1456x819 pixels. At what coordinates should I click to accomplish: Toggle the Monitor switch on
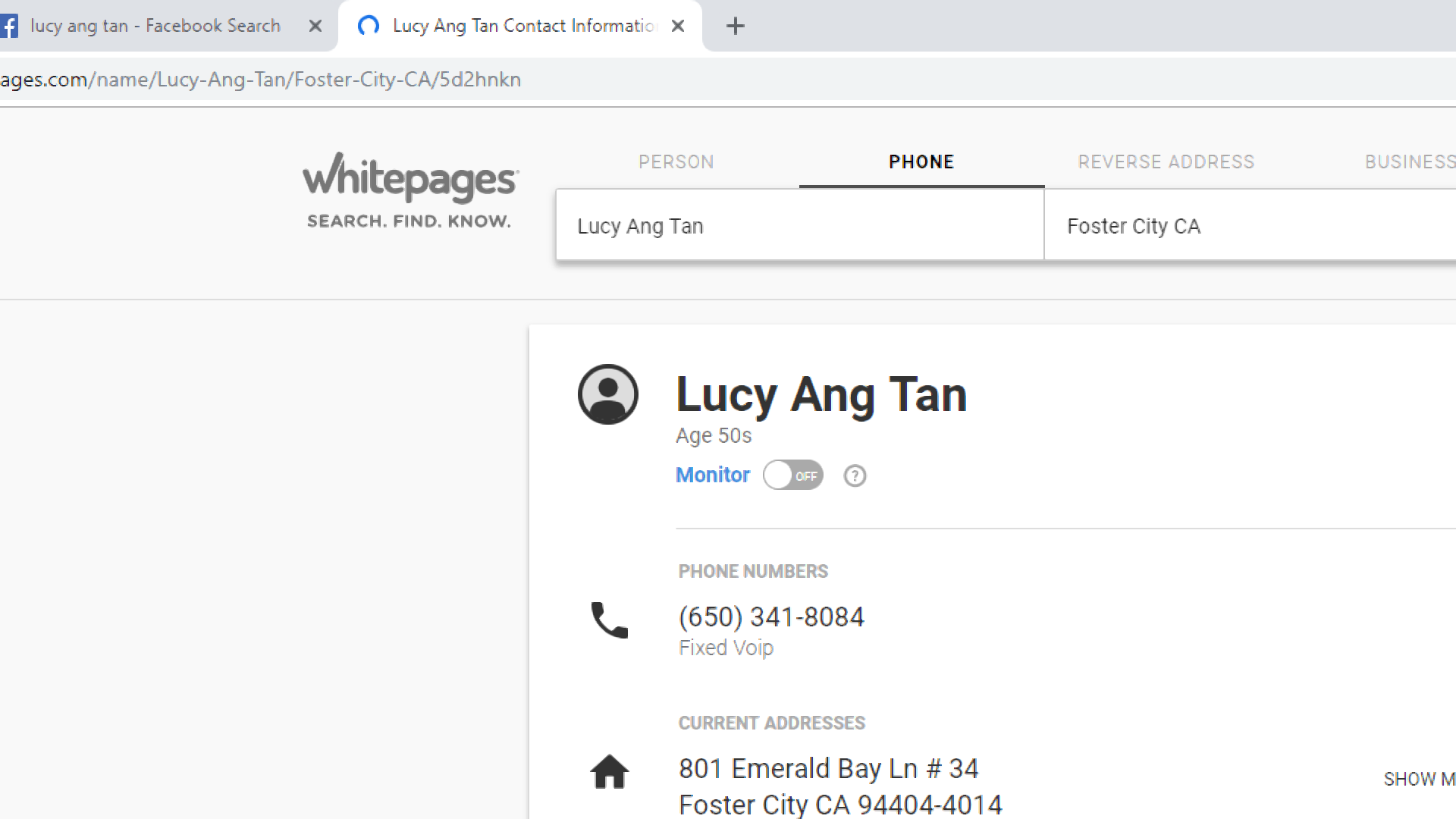[792, 475]
